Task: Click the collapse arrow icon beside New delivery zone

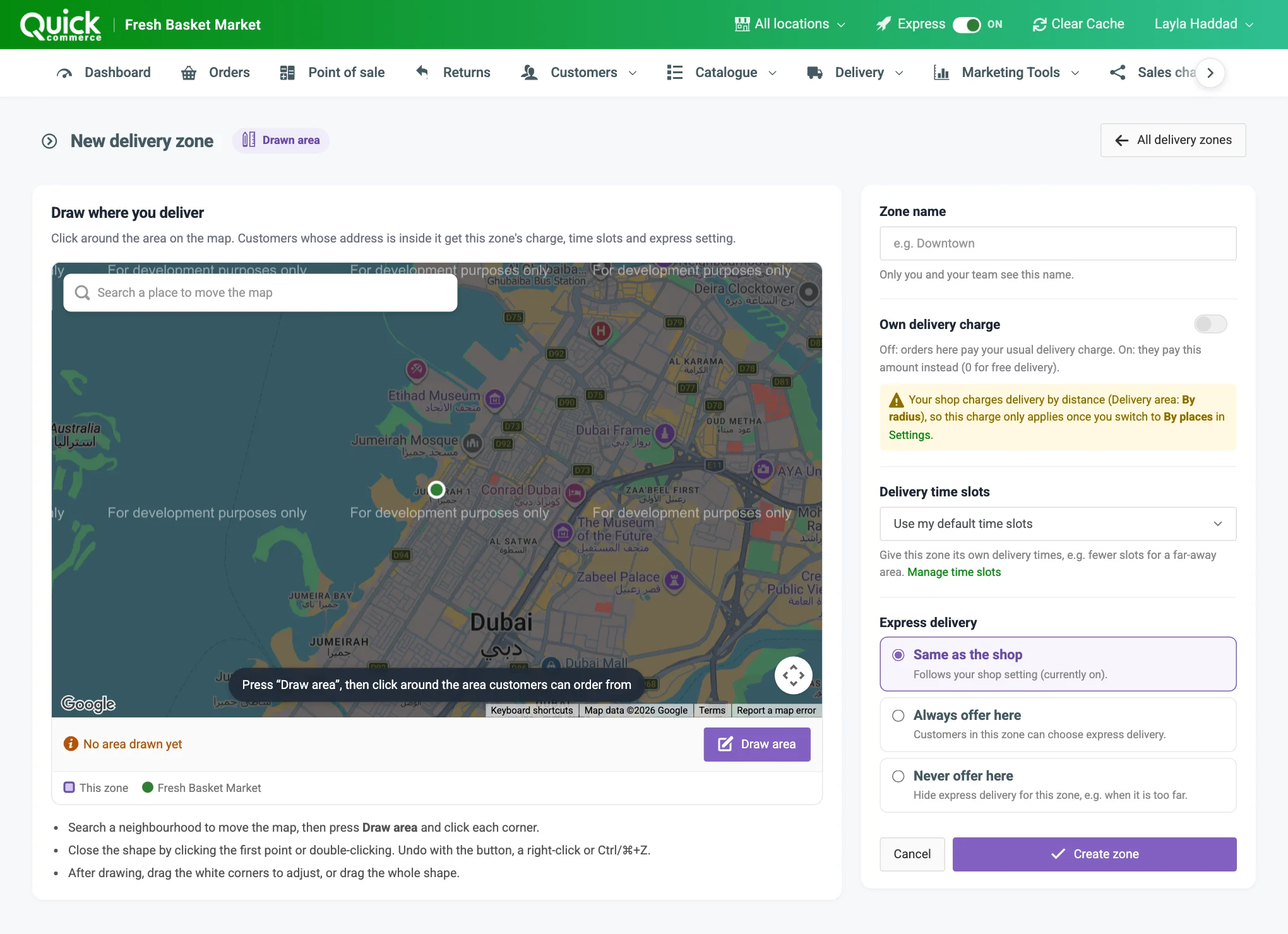Action: 49,141
